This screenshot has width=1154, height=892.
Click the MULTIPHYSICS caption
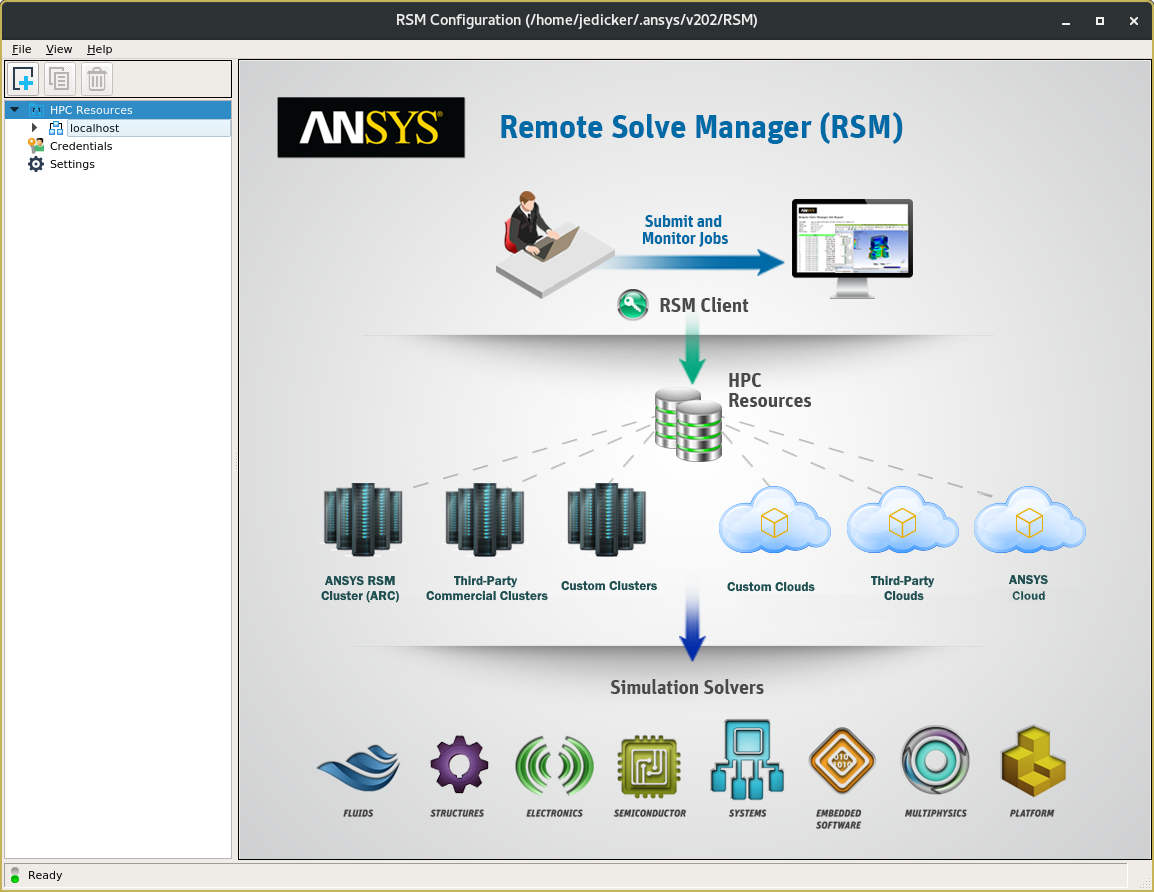pyautogui.click(x=935, y=813)
